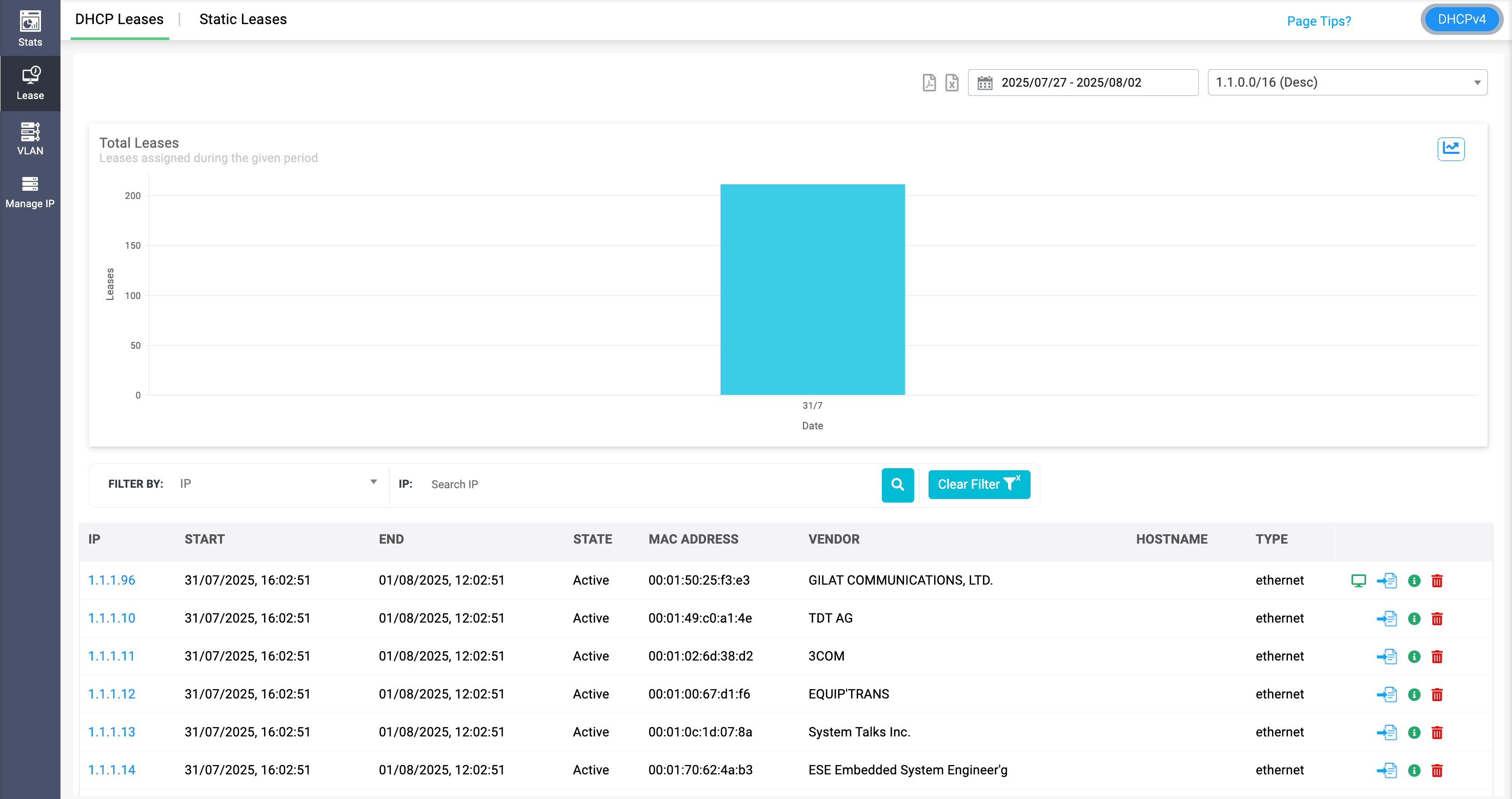Export leases as Excel file
1512x799 pixels.
pos(952,83)
